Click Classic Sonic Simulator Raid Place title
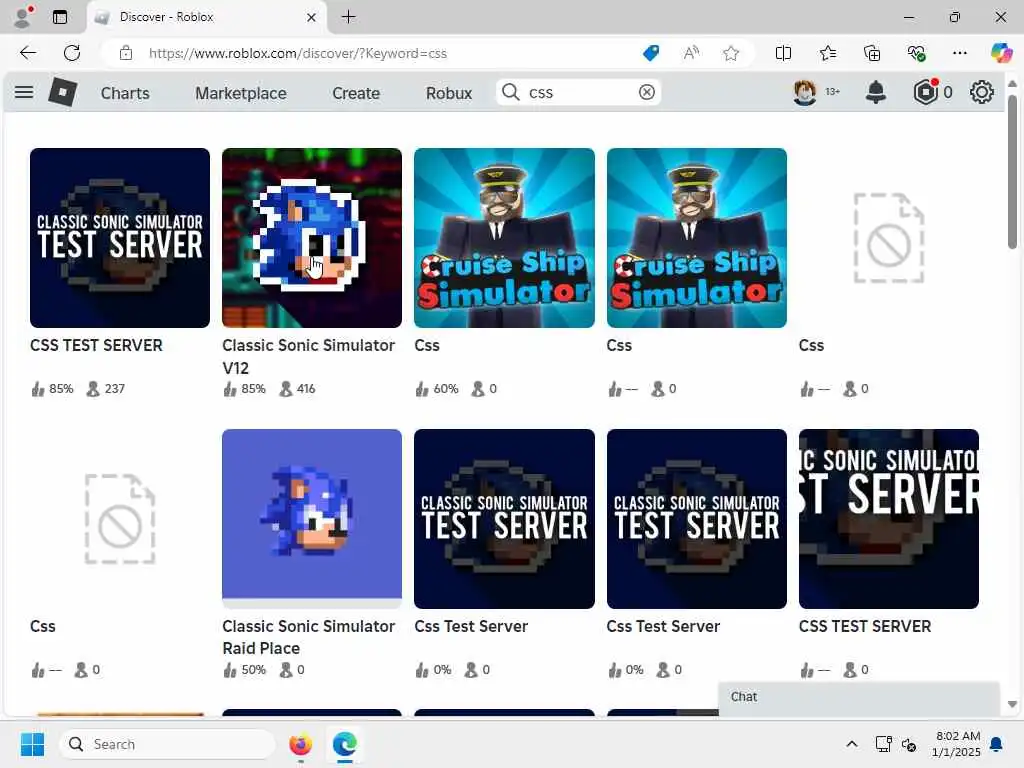 coord(308,637)
